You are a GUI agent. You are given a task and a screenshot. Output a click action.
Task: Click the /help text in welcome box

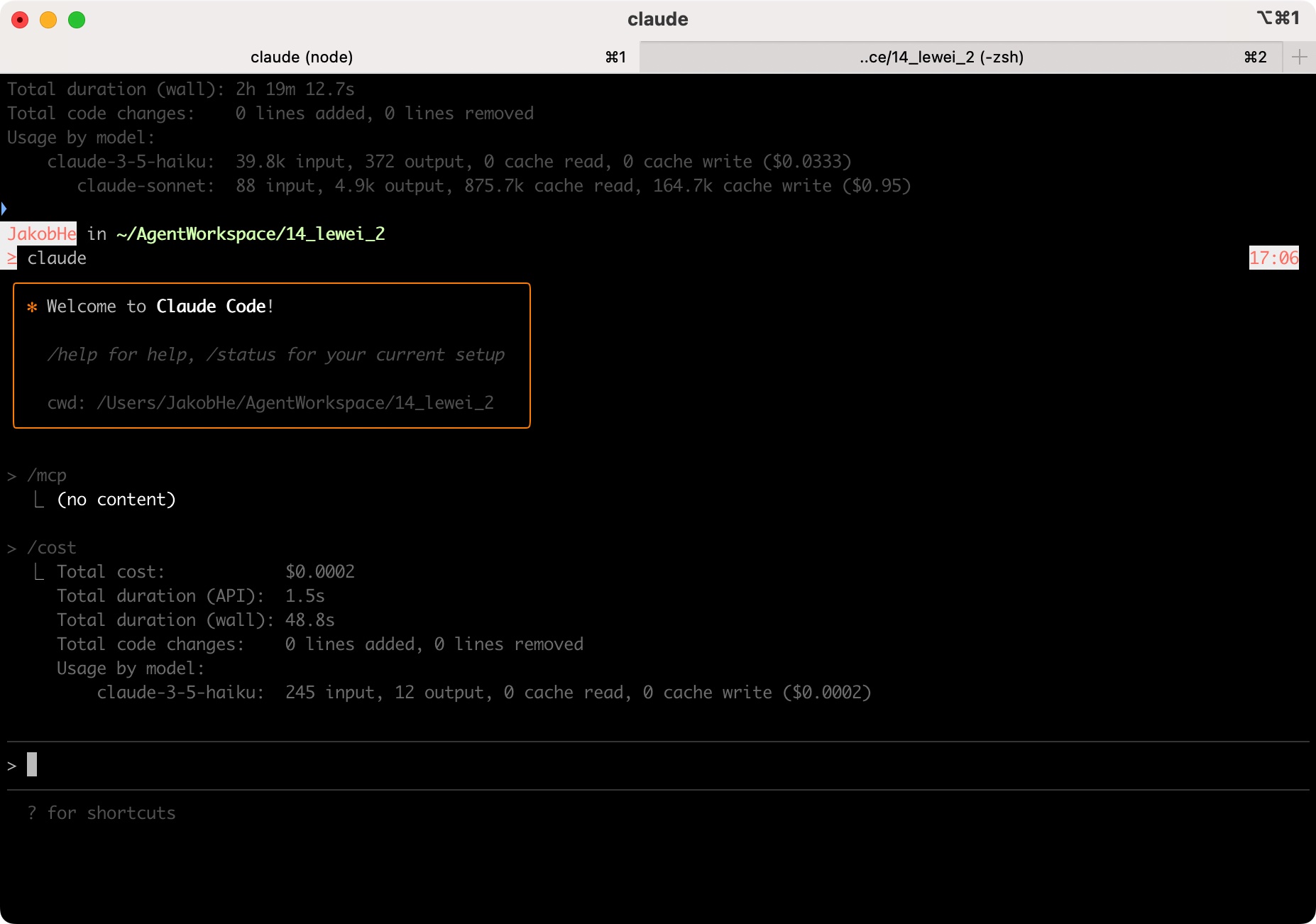[72, 355]
